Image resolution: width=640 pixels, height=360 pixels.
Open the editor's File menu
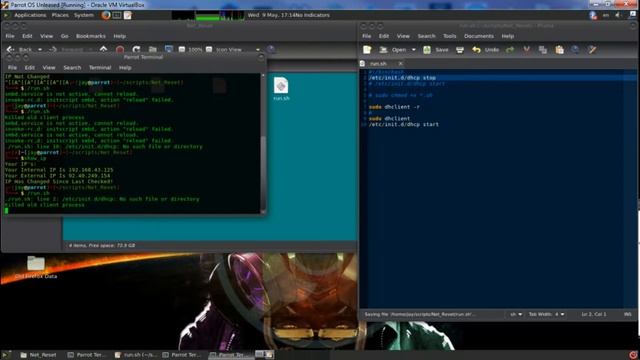(367, 36)
